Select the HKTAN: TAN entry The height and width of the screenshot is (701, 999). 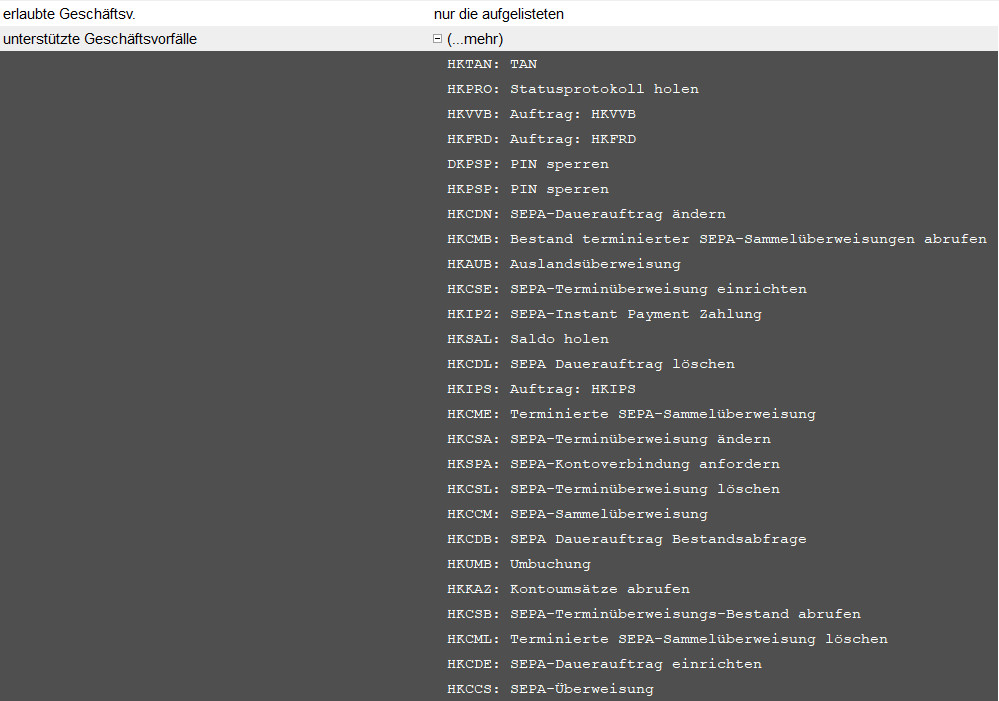pos(492,64)
